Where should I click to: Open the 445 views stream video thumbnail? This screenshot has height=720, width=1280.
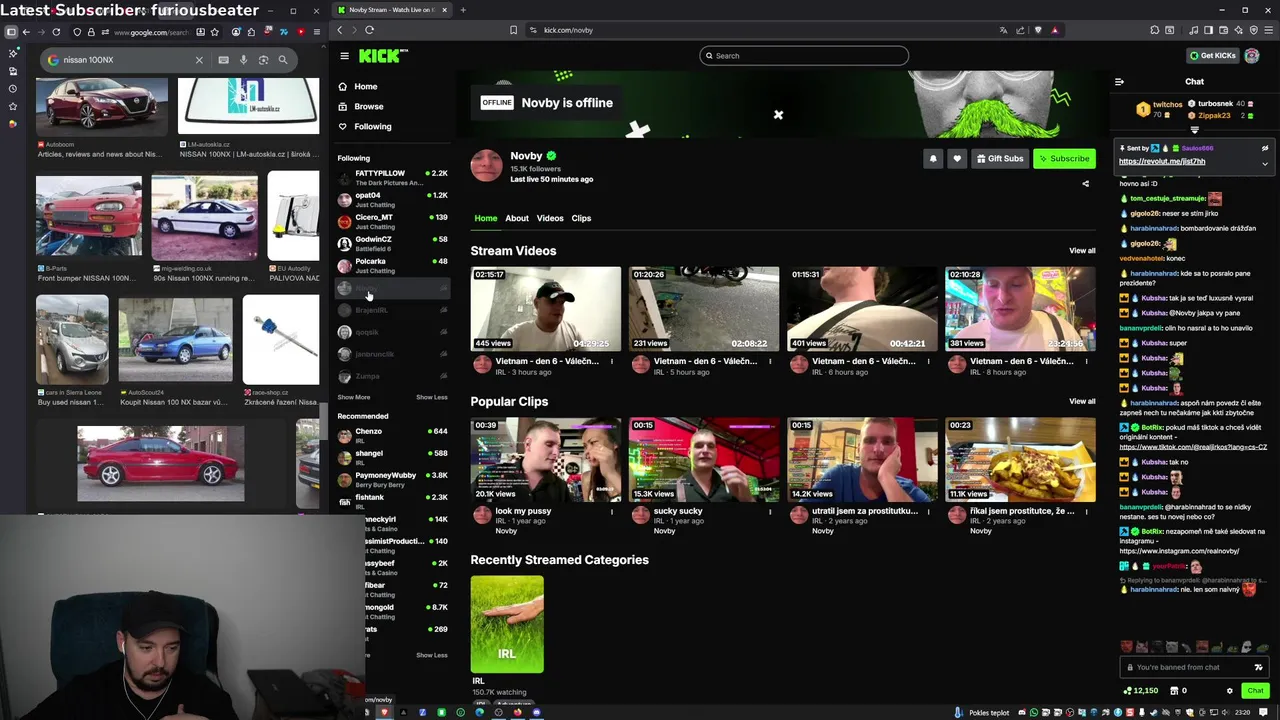point(546,309)
